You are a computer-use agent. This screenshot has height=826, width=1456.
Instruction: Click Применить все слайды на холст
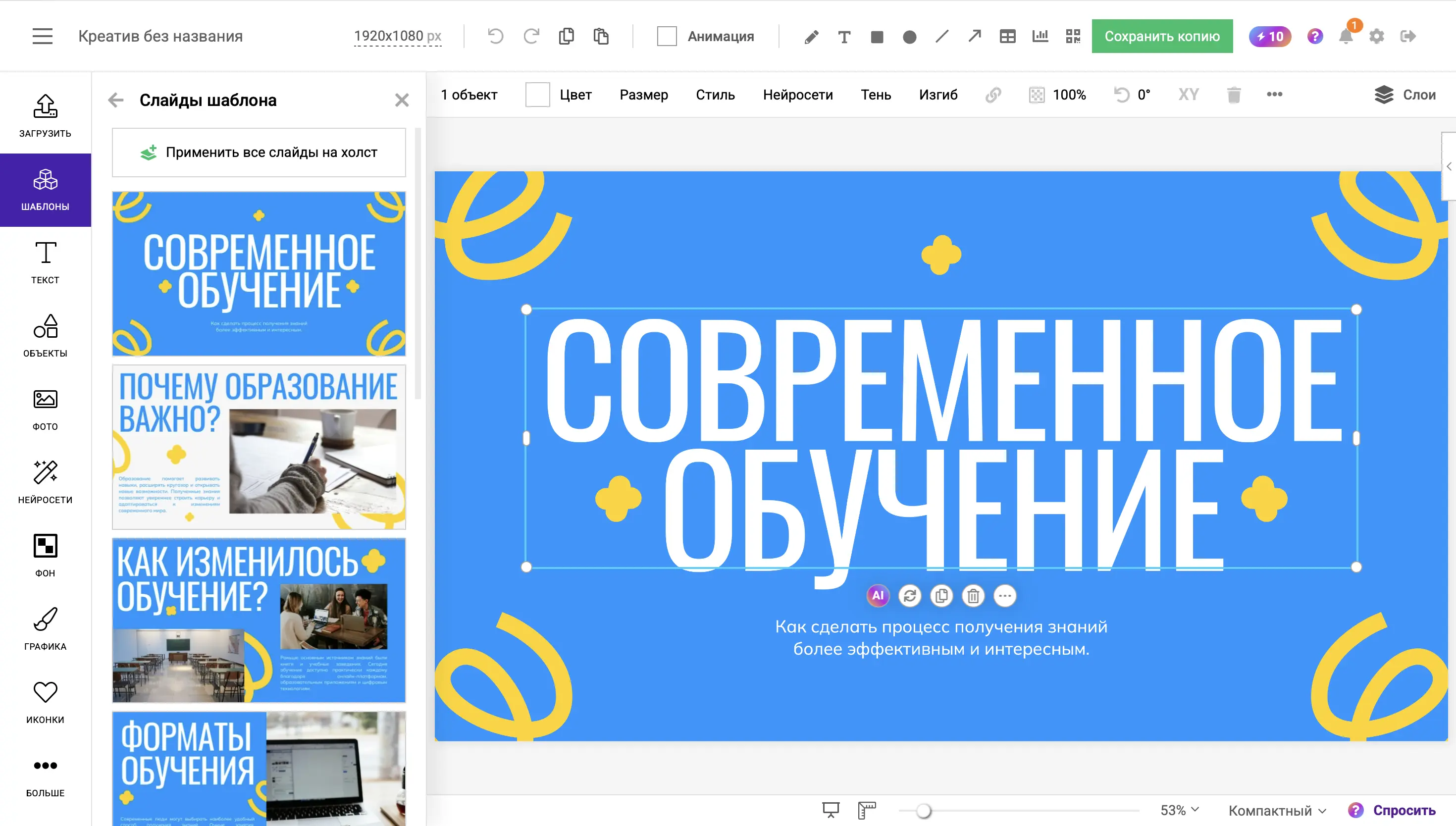tap(259, 152)
